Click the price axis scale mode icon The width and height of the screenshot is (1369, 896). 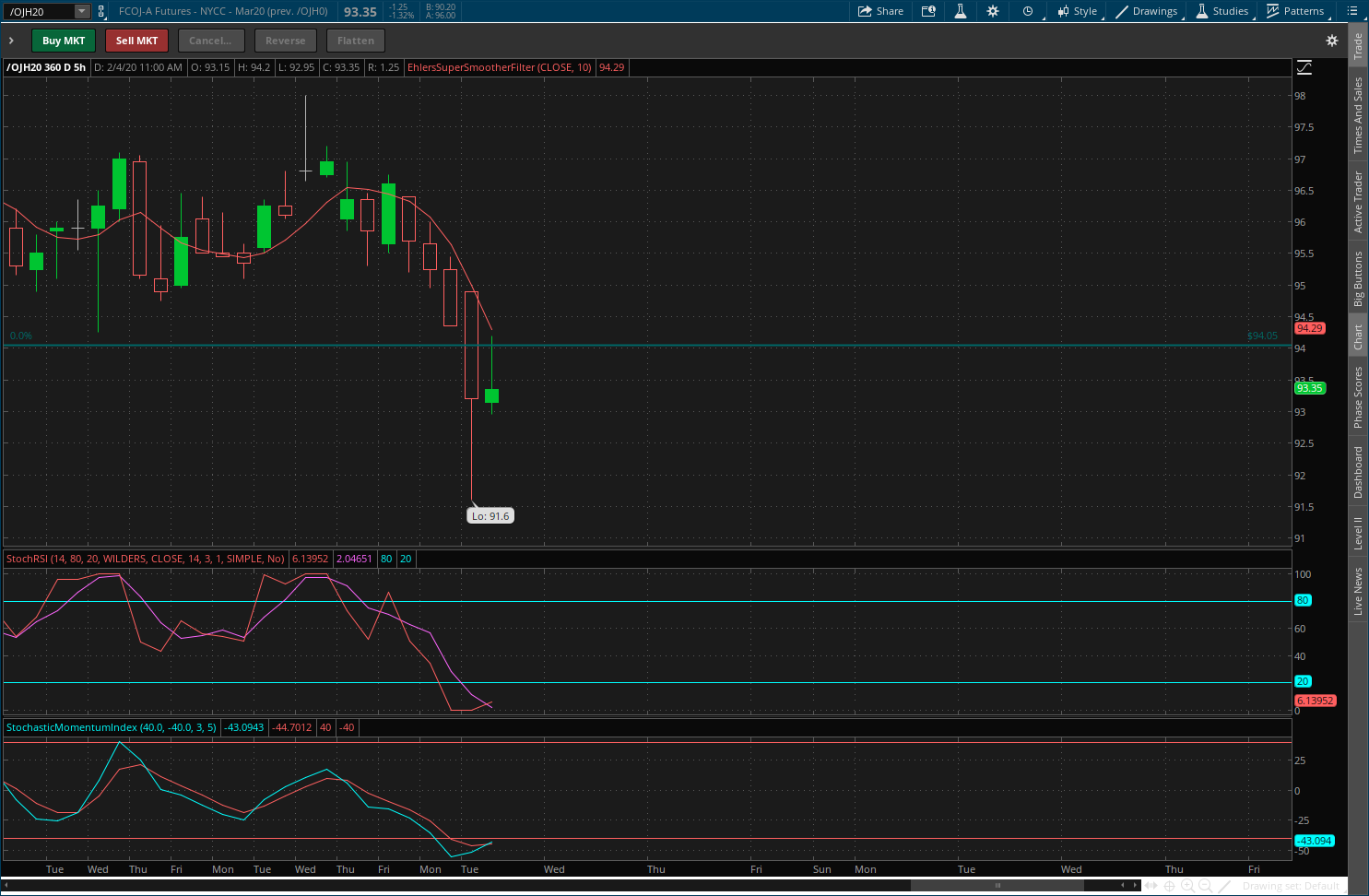coord(1304,67)
